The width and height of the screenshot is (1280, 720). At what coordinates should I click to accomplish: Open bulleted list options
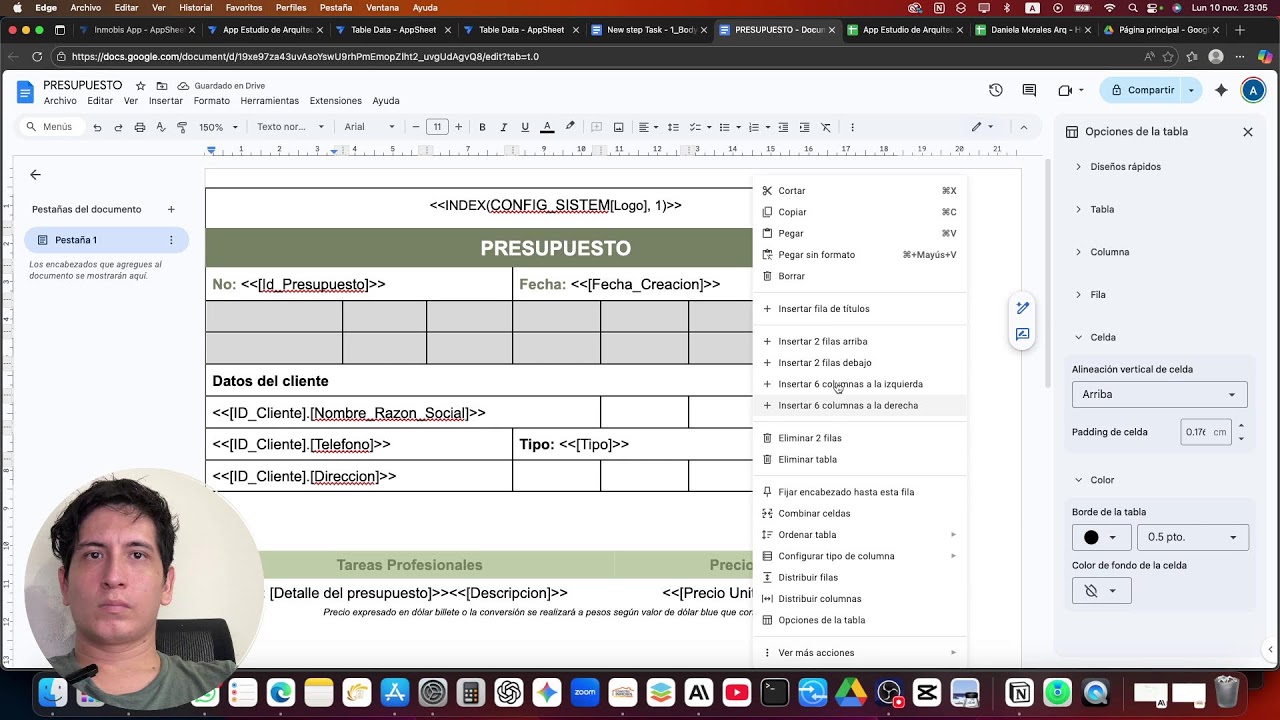(x=729, y=127)
